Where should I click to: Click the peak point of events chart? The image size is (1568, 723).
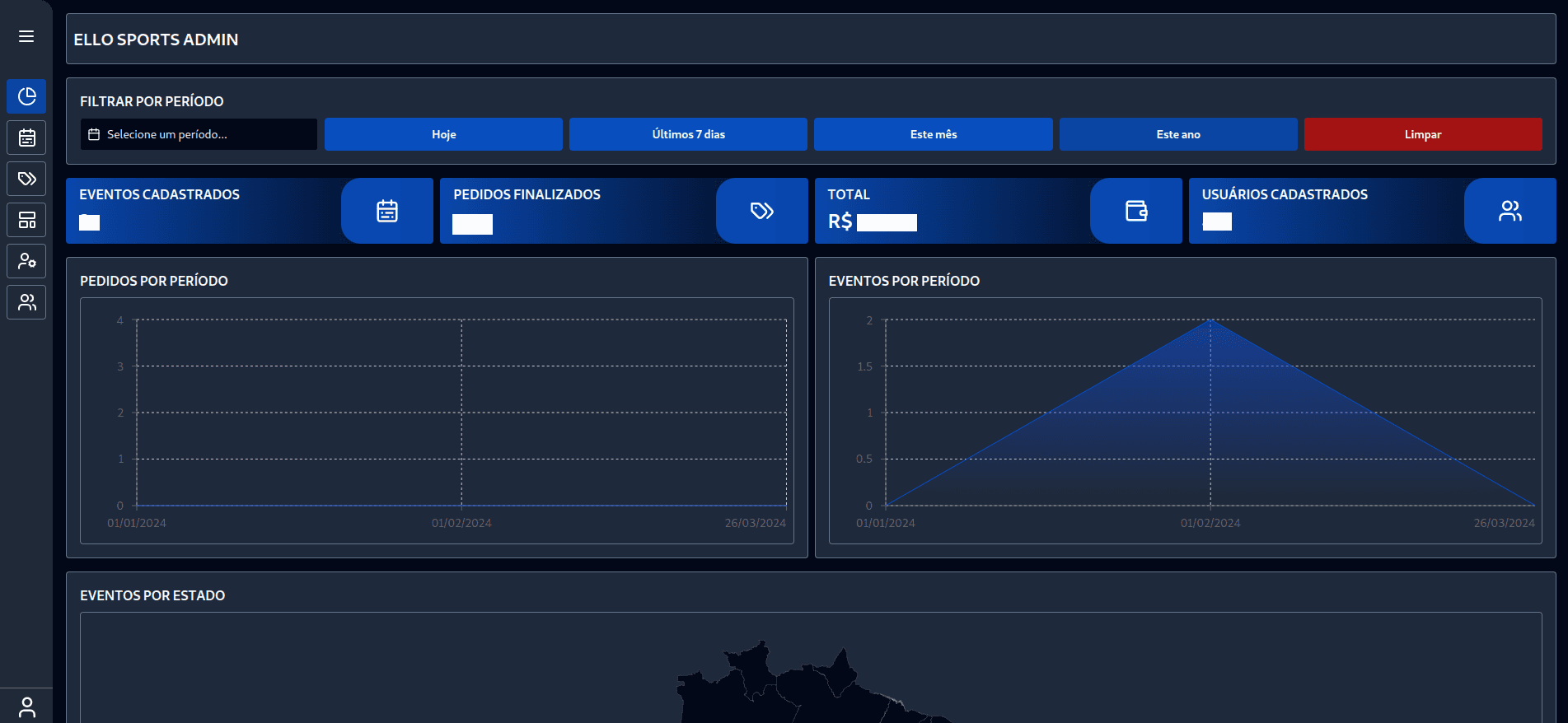click(1210, 320)
